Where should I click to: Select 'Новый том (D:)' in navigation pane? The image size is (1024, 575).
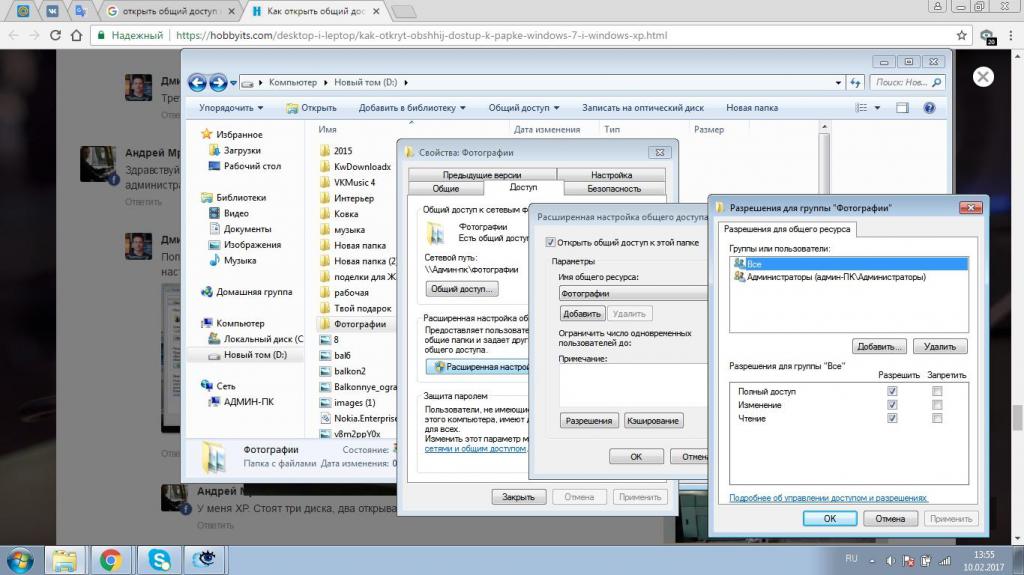(x=255, y=355)
